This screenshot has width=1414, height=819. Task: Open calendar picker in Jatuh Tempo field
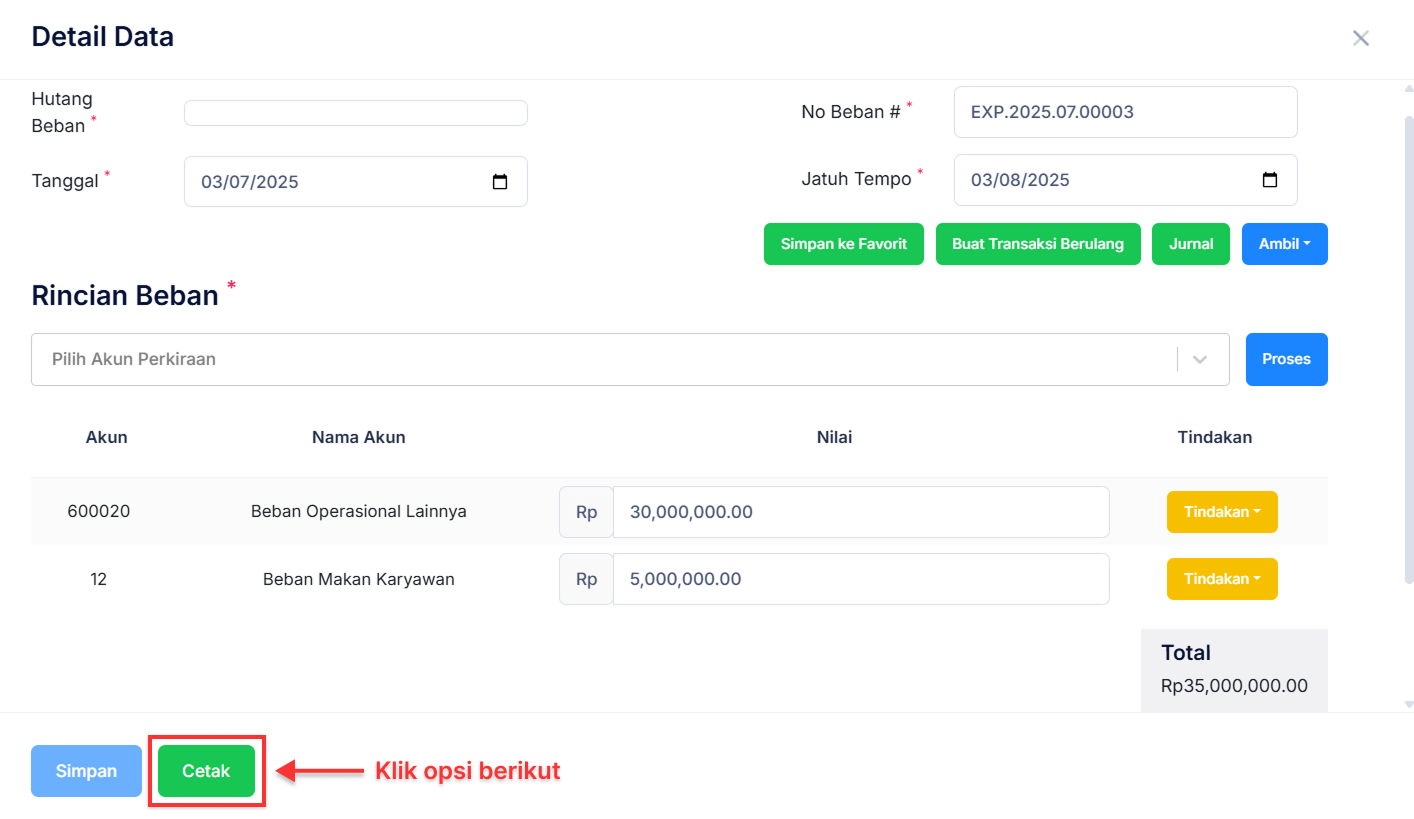1270,180
